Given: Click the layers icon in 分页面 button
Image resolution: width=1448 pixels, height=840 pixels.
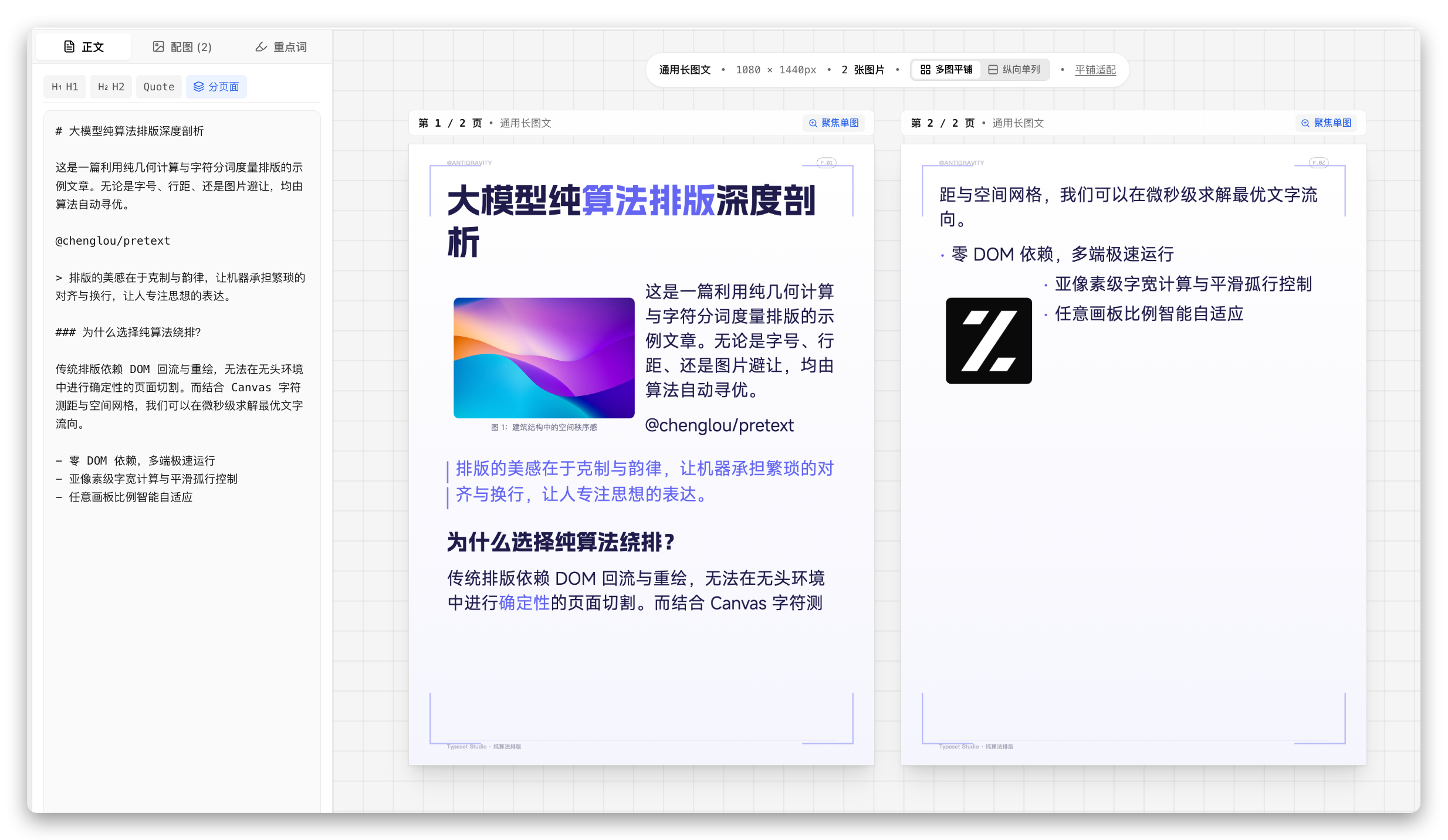Looking at the screenshot, I should [199, 87].
